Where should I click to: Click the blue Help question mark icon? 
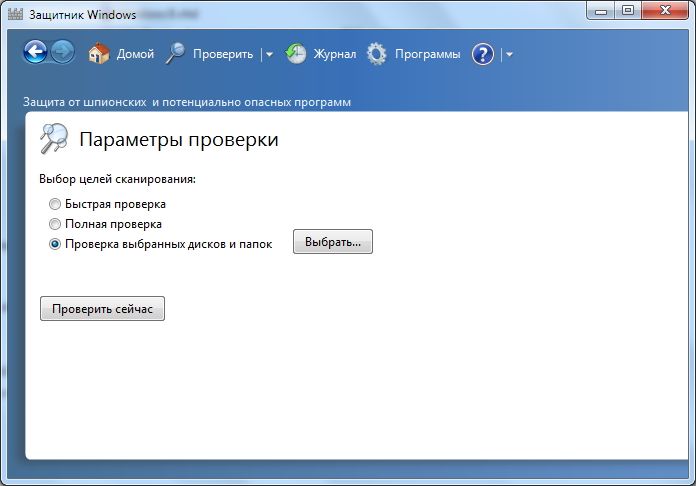point(483,54)
